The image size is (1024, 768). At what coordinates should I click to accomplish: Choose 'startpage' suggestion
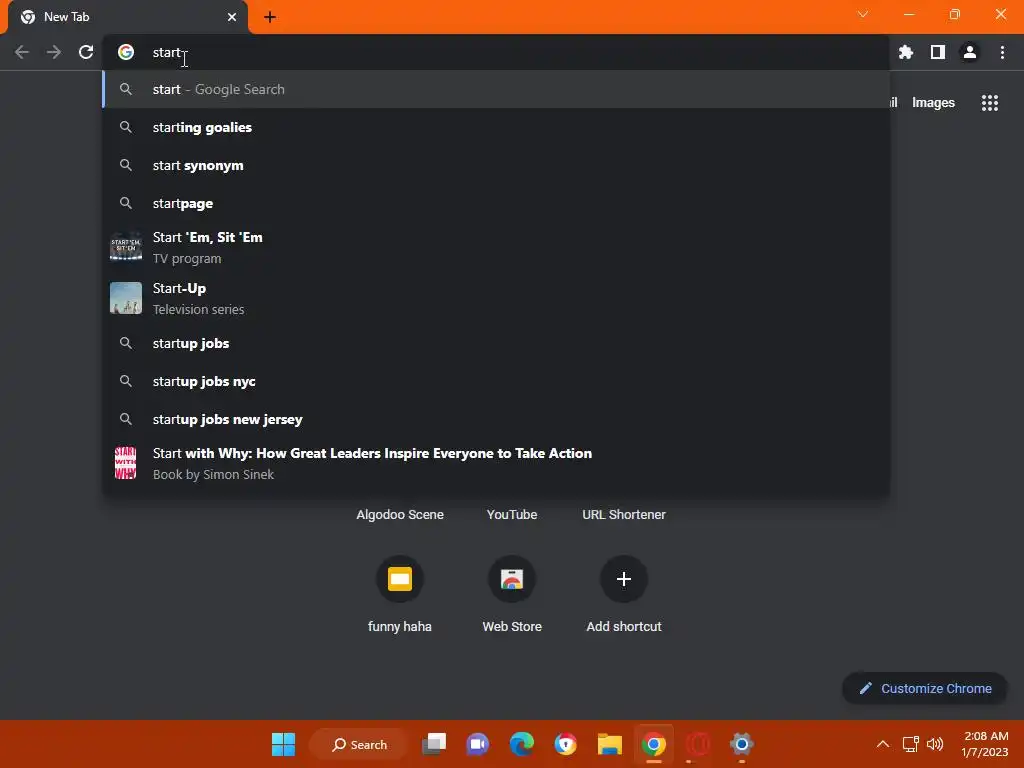[496, 203]
